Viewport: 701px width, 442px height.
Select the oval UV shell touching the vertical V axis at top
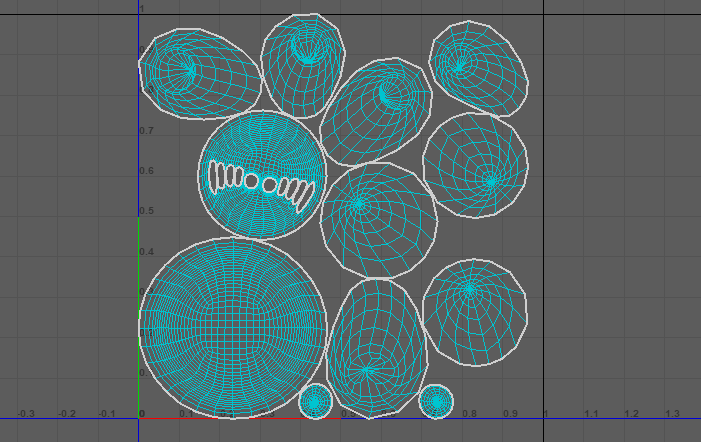200,74
